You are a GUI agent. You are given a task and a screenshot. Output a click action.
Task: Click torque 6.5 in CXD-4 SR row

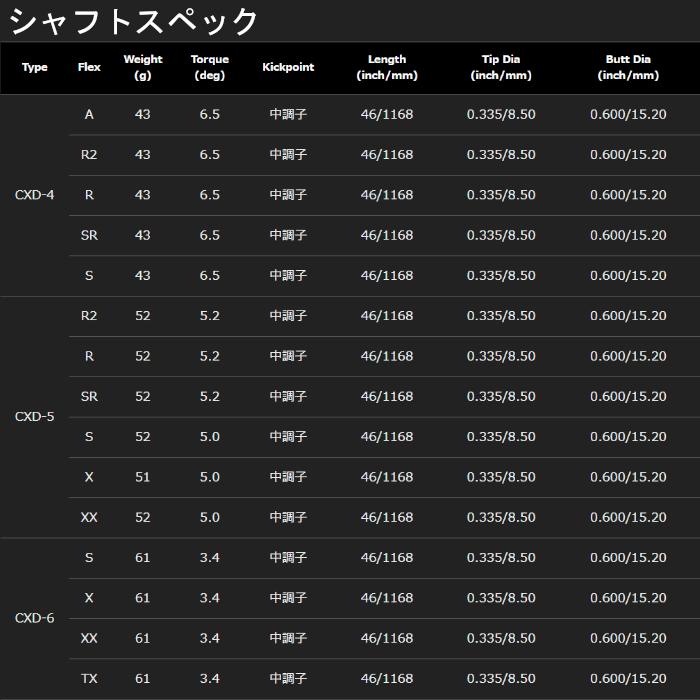click(x=209, y=235)
